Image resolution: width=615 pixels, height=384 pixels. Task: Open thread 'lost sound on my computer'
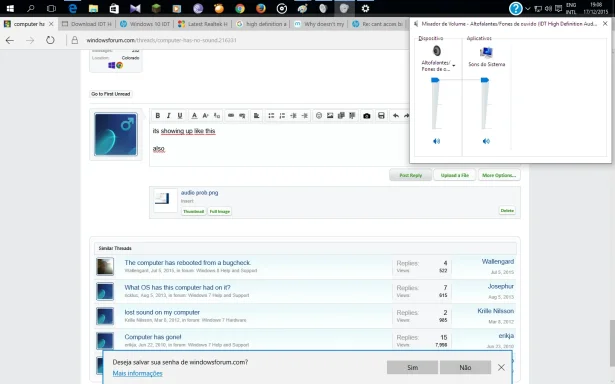click(x=162, y=312)
